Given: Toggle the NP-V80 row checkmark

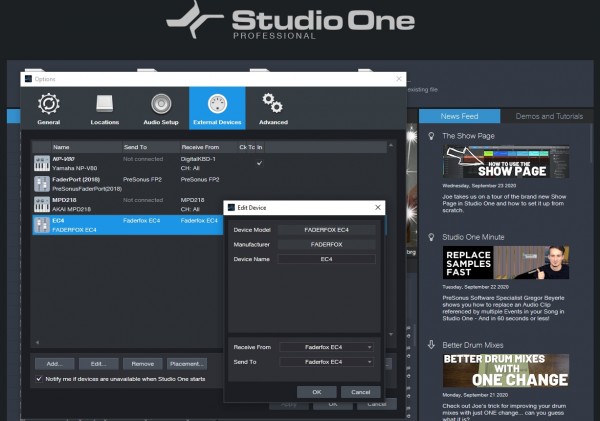Looking at the screenshot, I should (x=259, y=163).
